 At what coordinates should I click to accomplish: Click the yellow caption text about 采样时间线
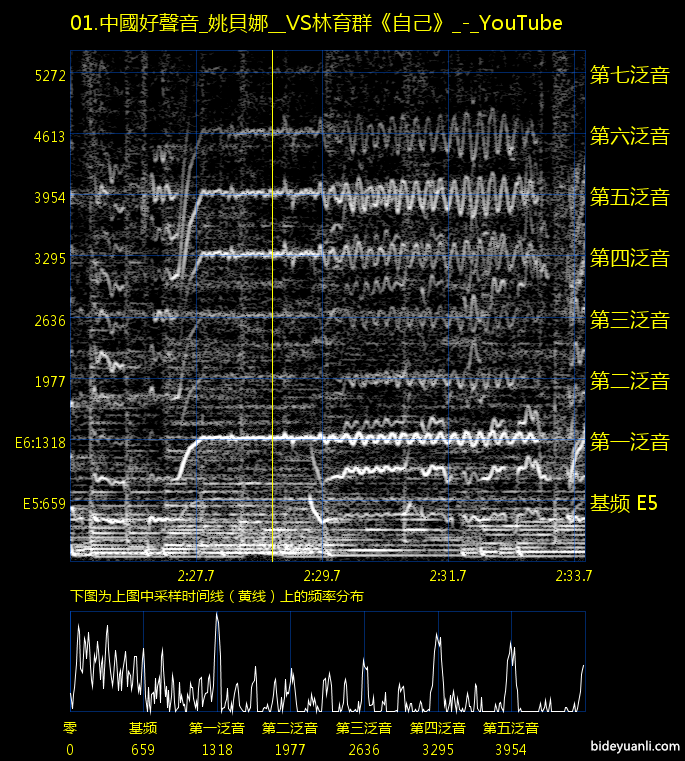(x=217, y=596)
